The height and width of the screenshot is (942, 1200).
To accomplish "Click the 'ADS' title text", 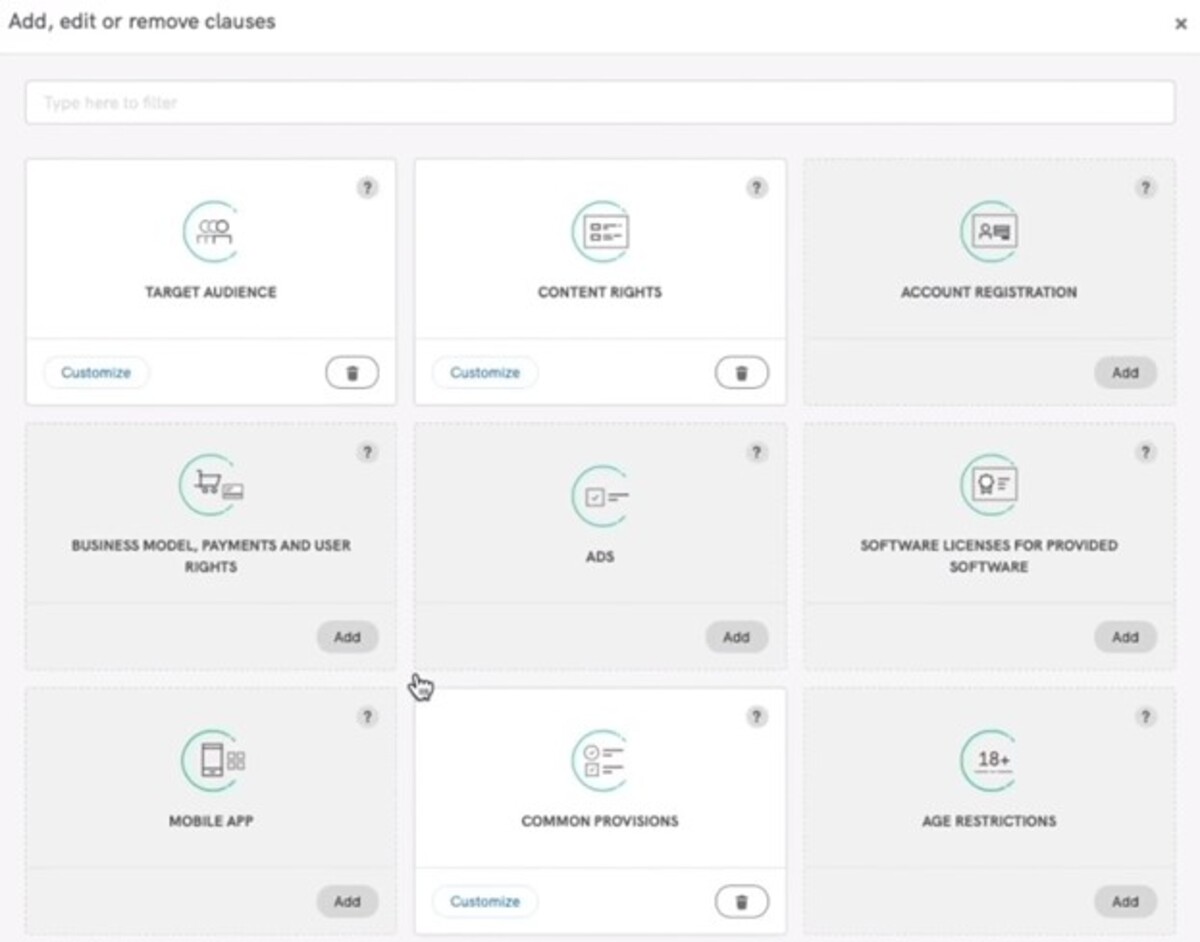I will [600, 556].
